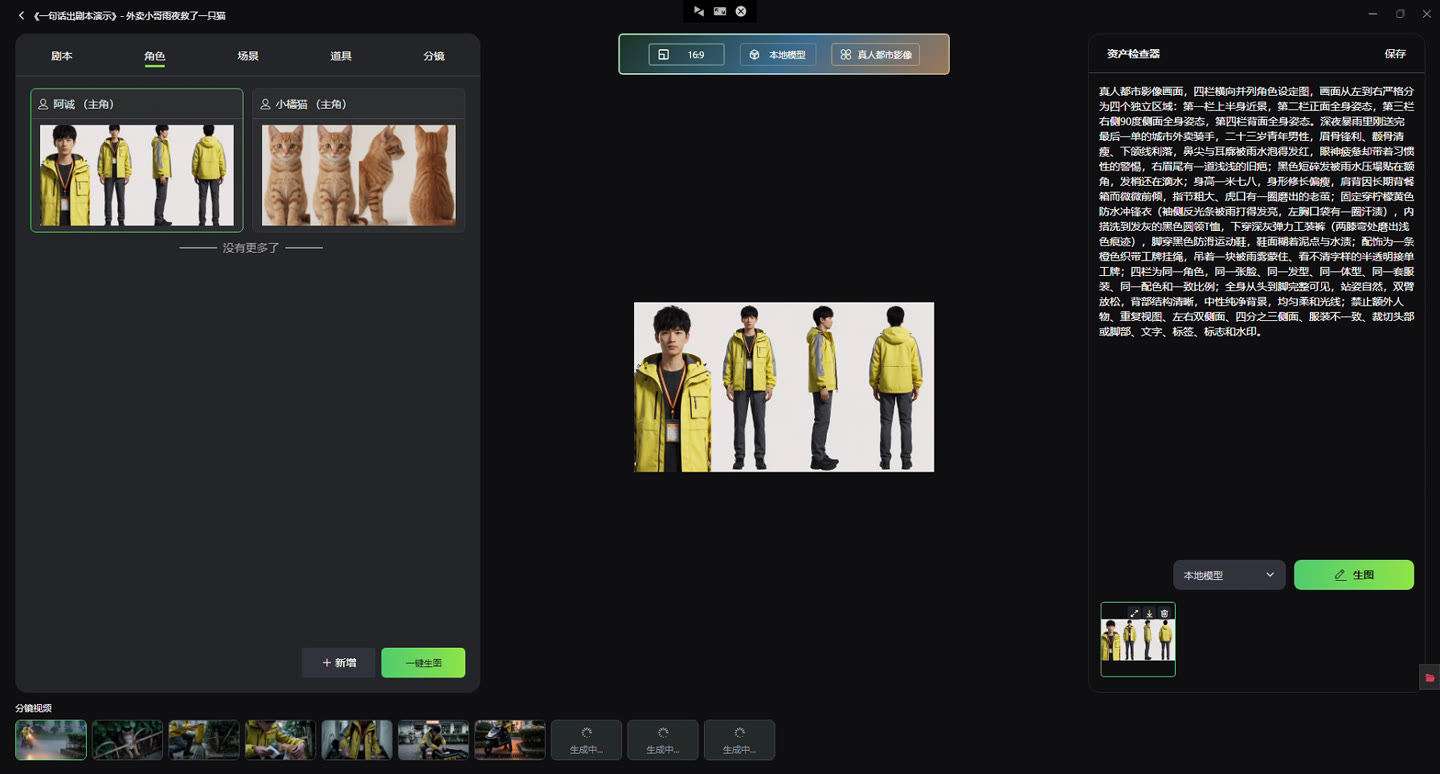This screenshot has width=1440, height=774.
Task: Expand the 本地模型 dropdown beside the 生图 button
Action: 1229,575
